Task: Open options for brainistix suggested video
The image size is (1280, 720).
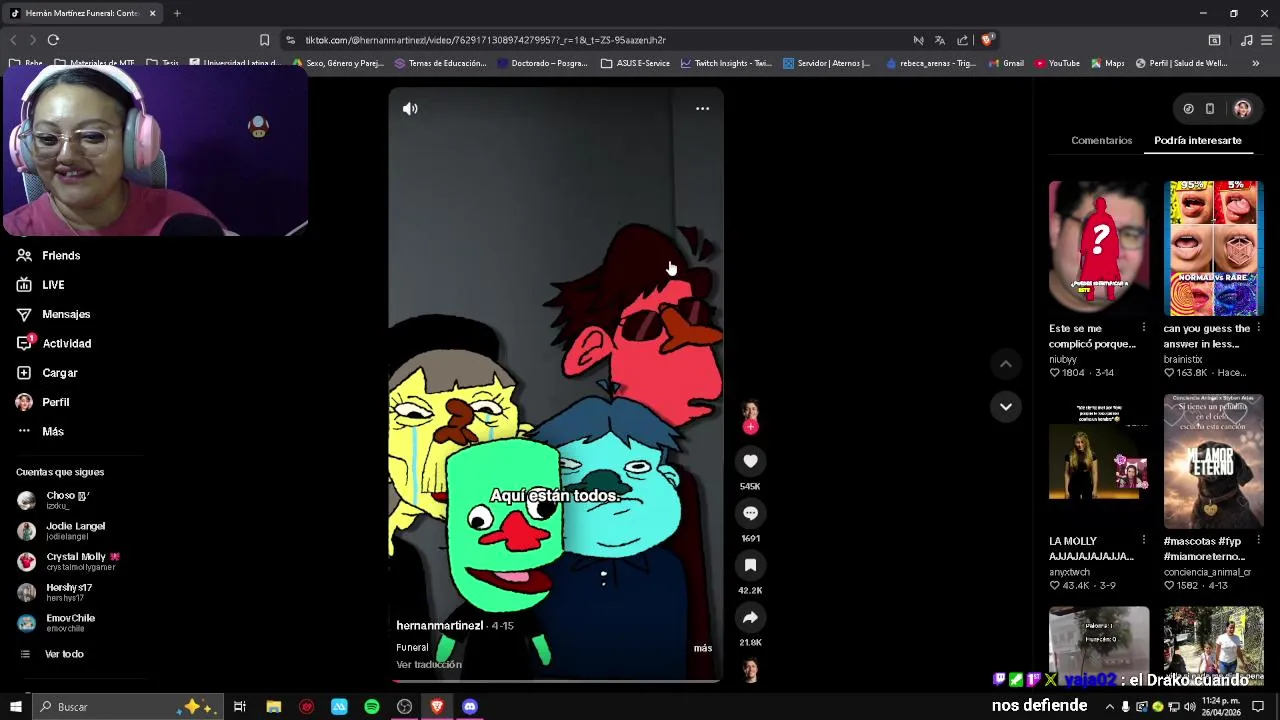Action: pos(1258,328)
